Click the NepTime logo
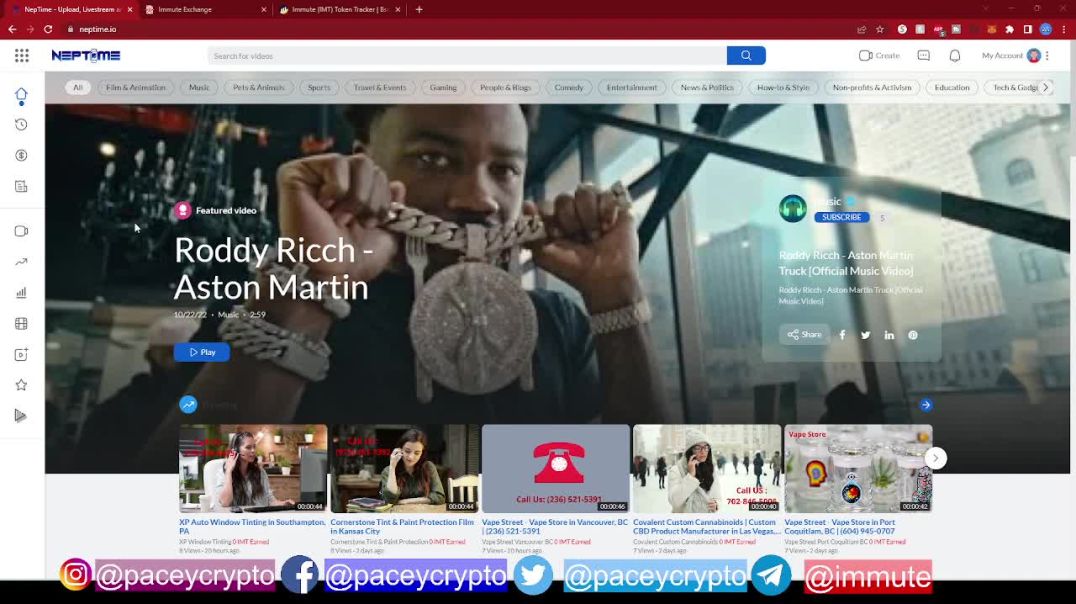Viewport: 1076px width, 604px height. click(86, 56)
